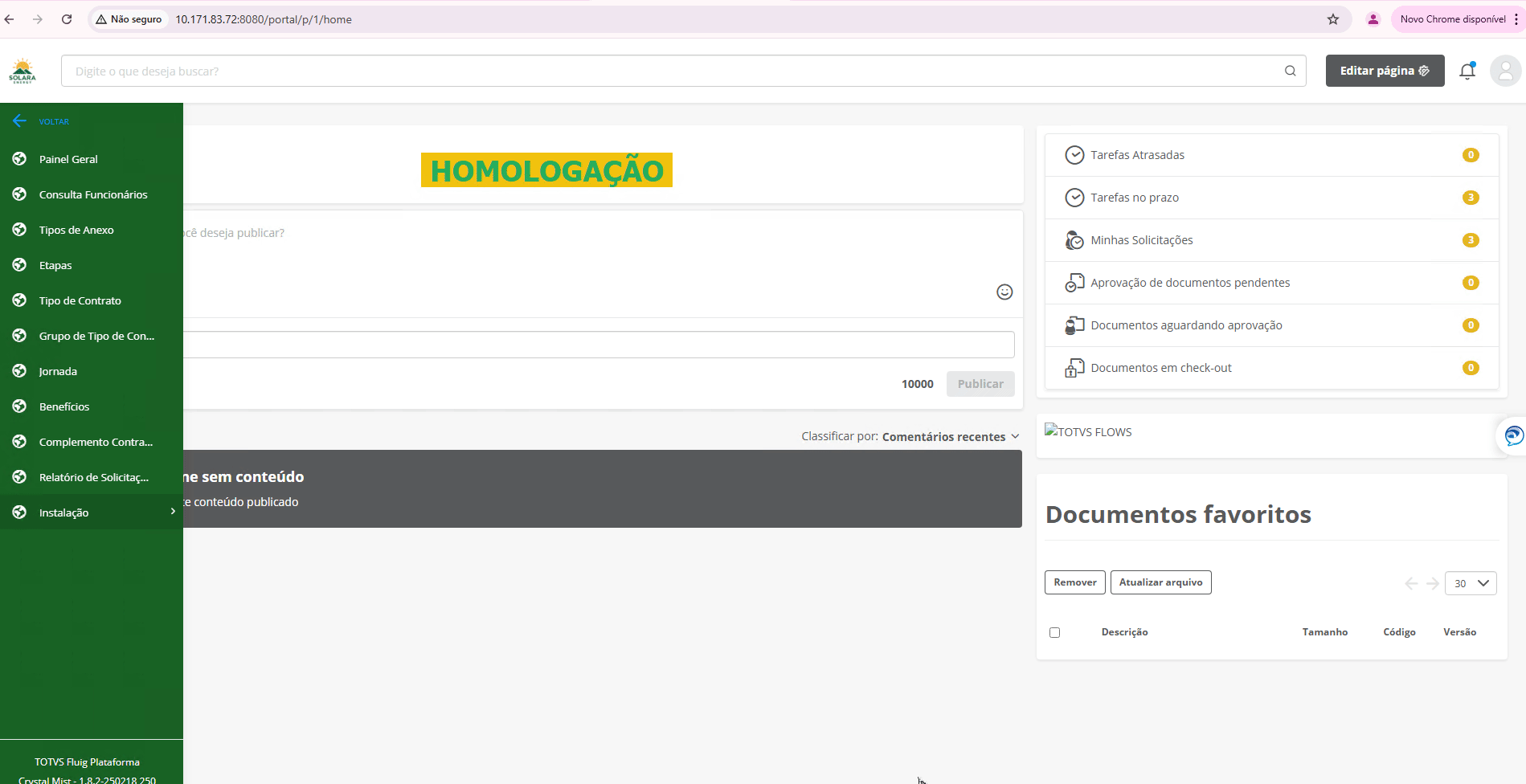Click the TOTVS FLOWS broken image

[1088, 431]
